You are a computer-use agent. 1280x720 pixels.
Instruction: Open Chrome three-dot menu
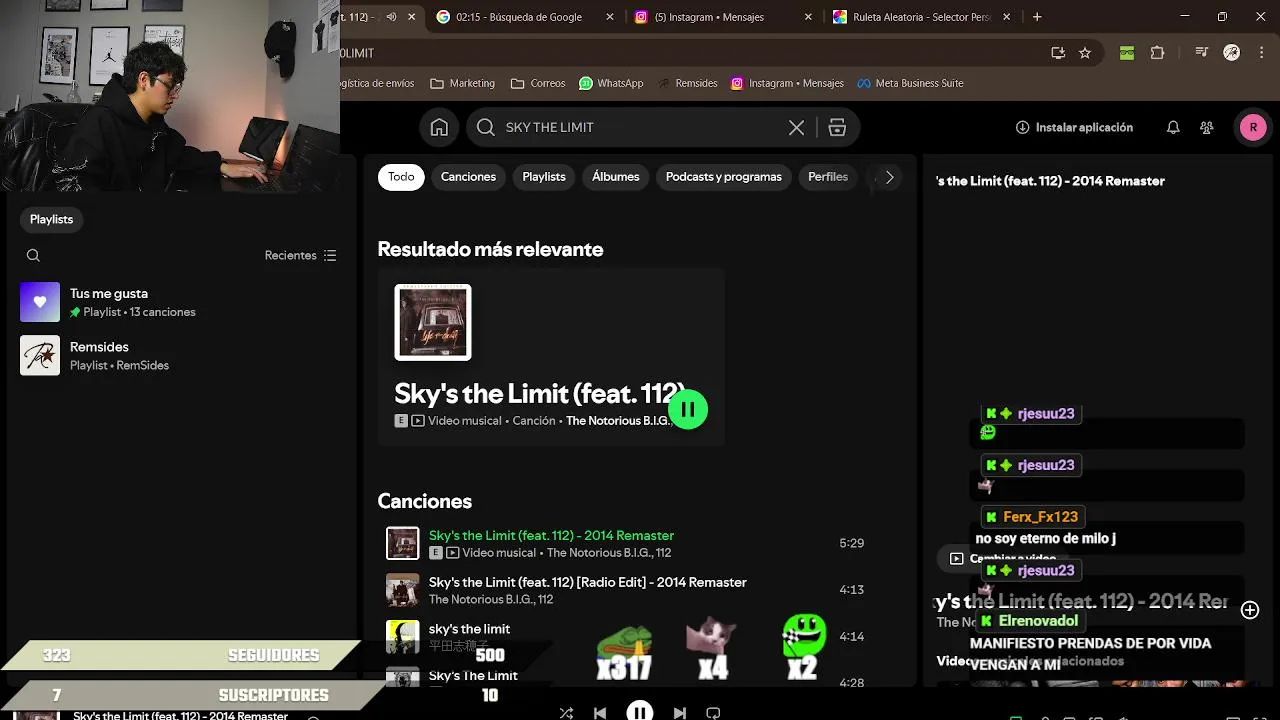point(1261,53)
